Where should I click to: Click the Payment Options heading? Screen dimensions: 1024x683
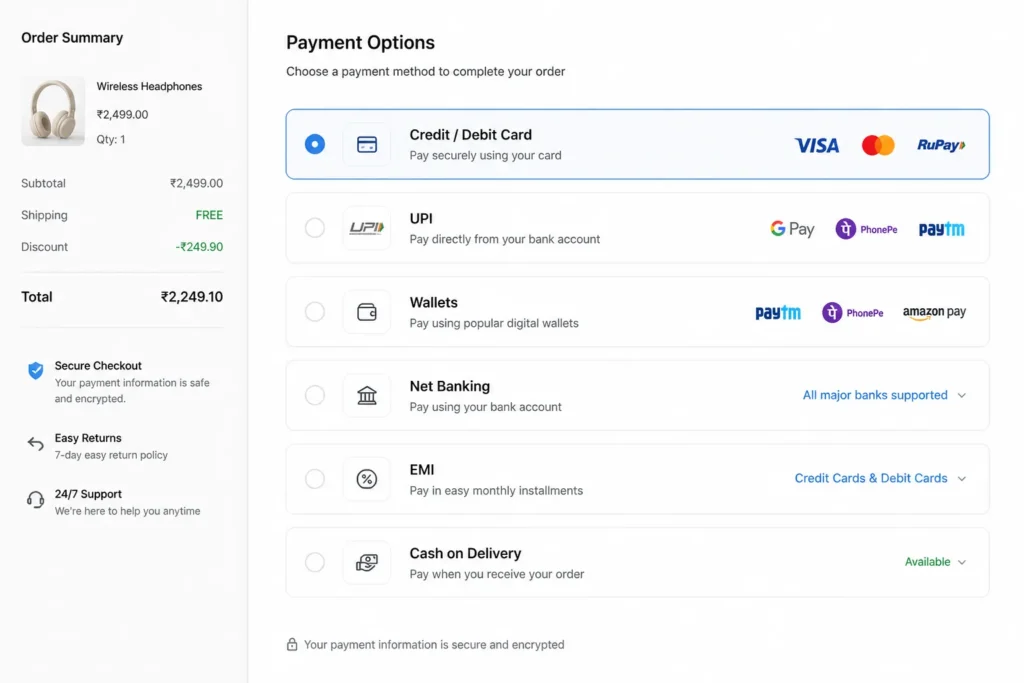click(360, 42)
